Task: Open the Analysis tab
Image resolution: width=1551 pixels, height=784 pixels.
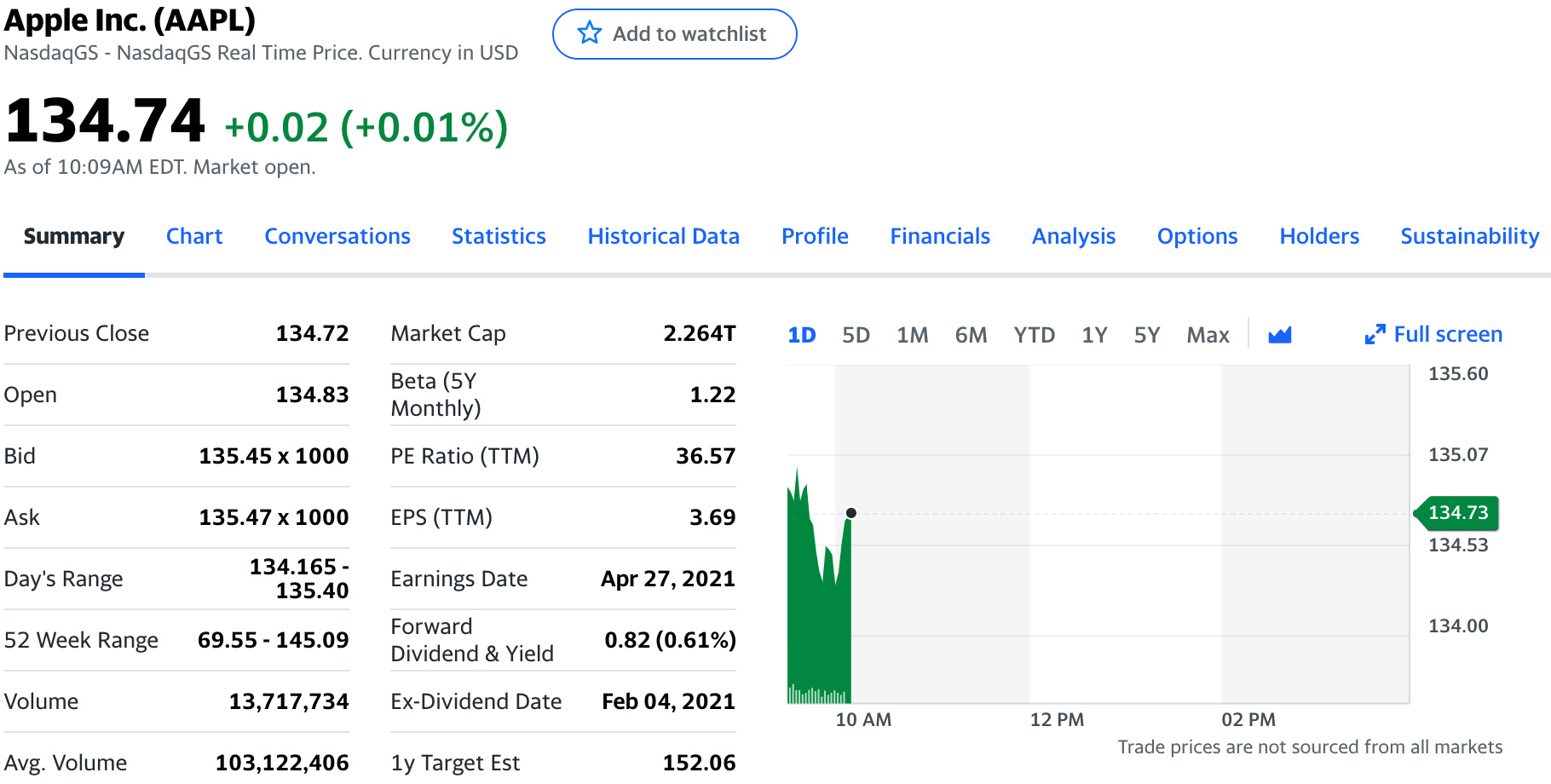Action: click(1074, 236)
